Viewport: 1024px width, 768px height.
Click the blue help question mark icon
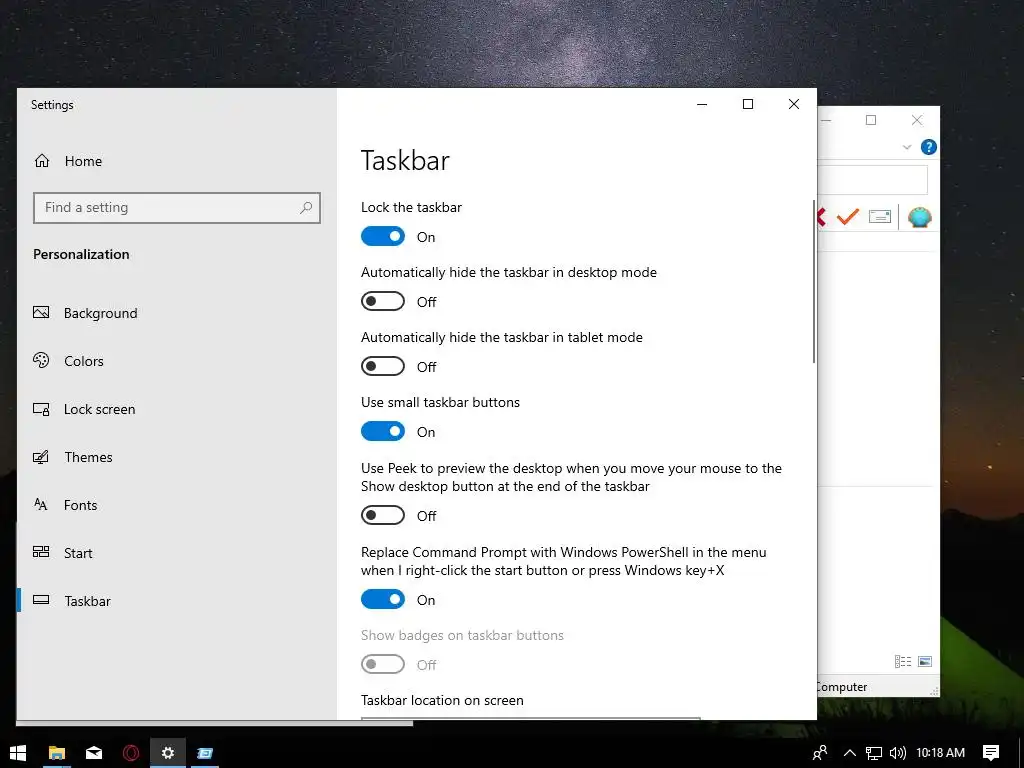click(928, 147)
